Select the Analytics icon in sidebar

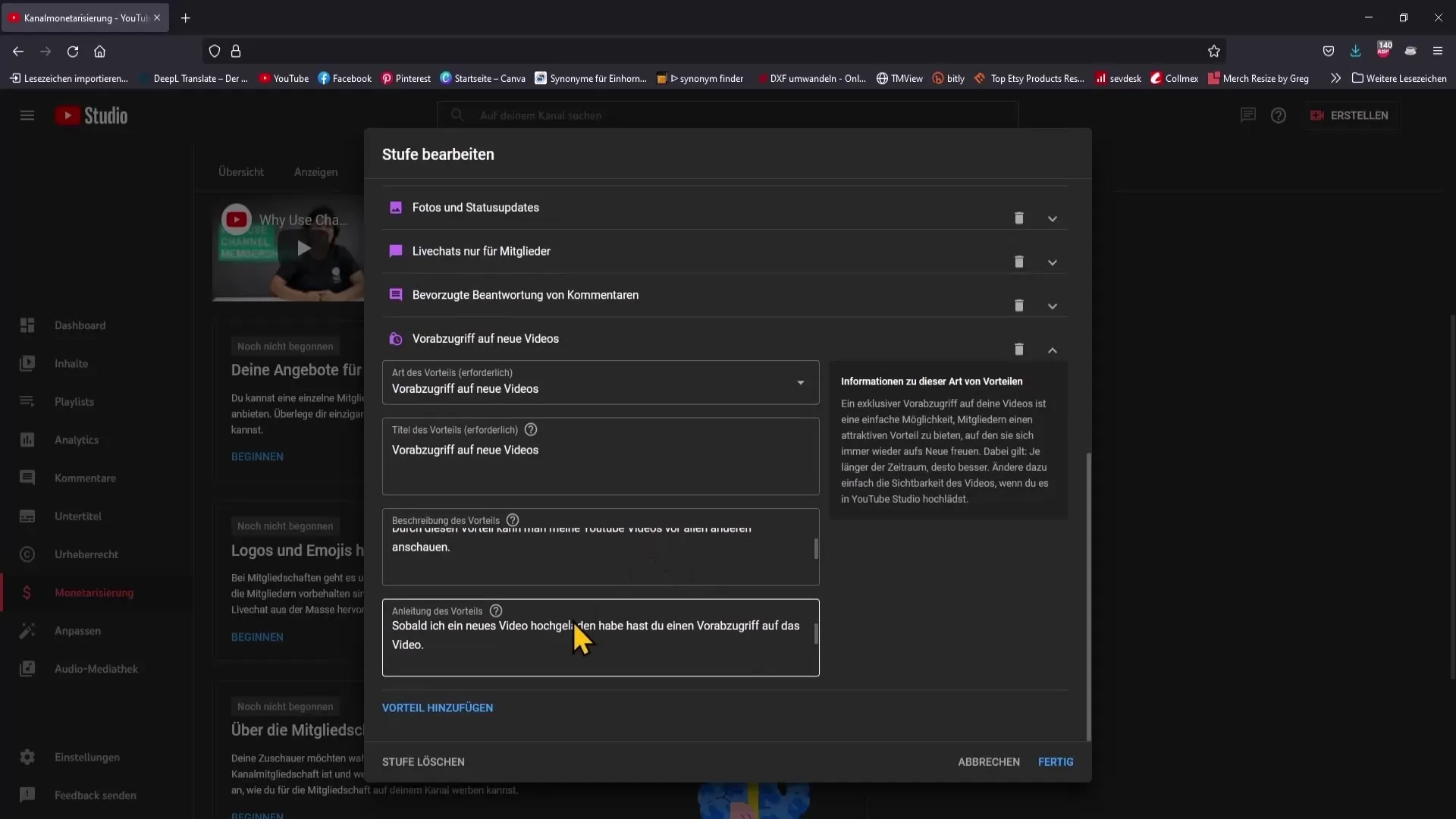click(28, 440)
